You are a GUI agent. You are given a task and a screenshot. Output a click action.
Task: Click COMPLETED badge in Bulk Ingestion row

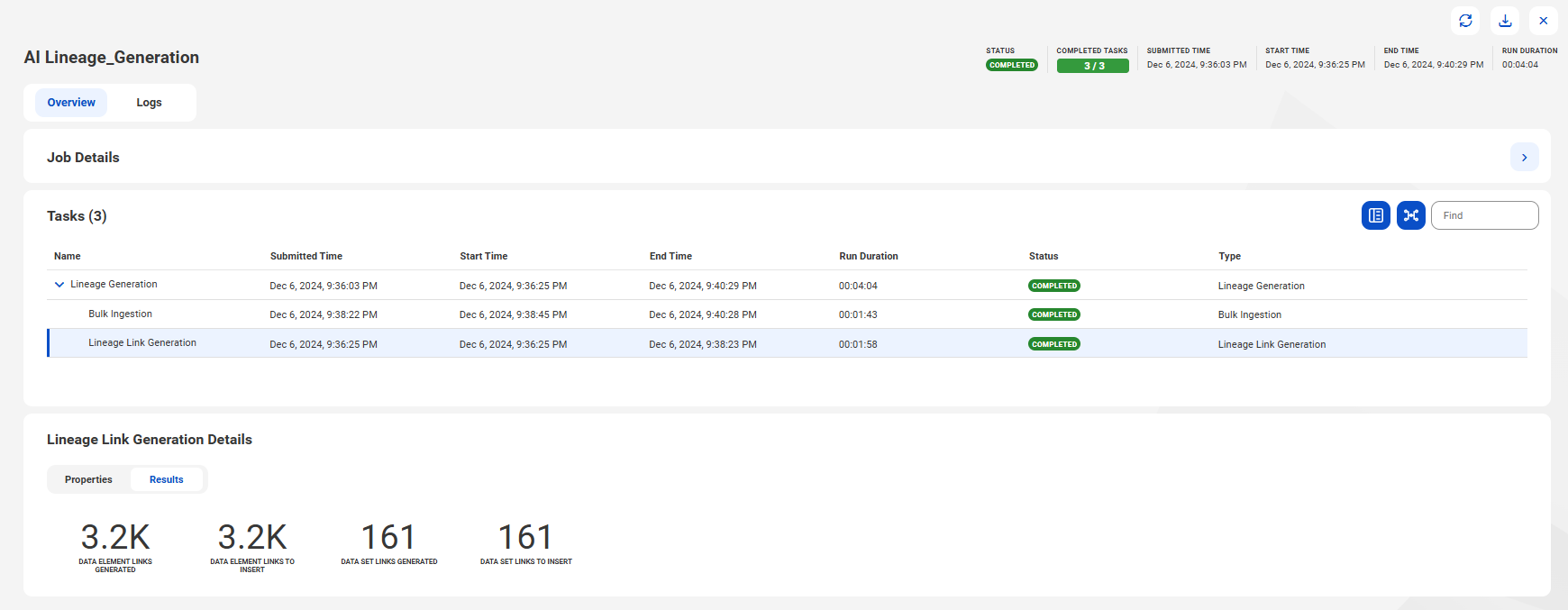(1054, 314)
